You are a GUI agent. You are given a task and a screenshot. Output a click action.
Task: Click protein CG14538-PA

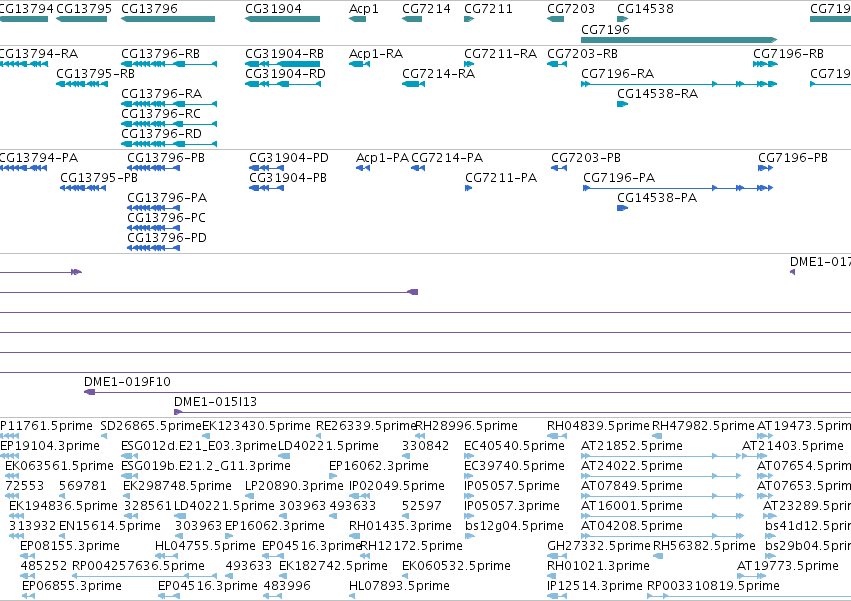(x=623, y=208)
